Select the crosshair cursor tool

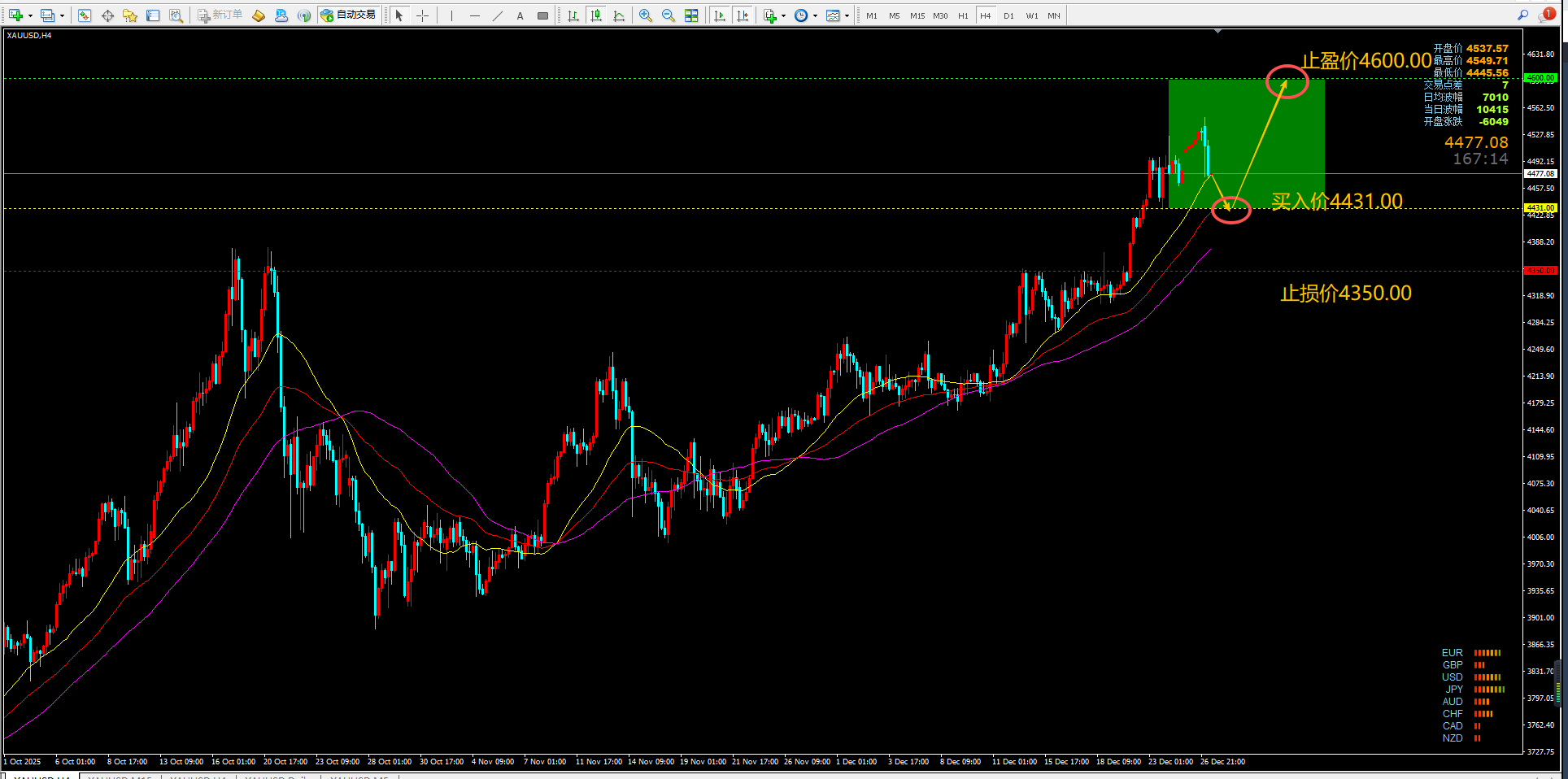click(x=422, y=15)
